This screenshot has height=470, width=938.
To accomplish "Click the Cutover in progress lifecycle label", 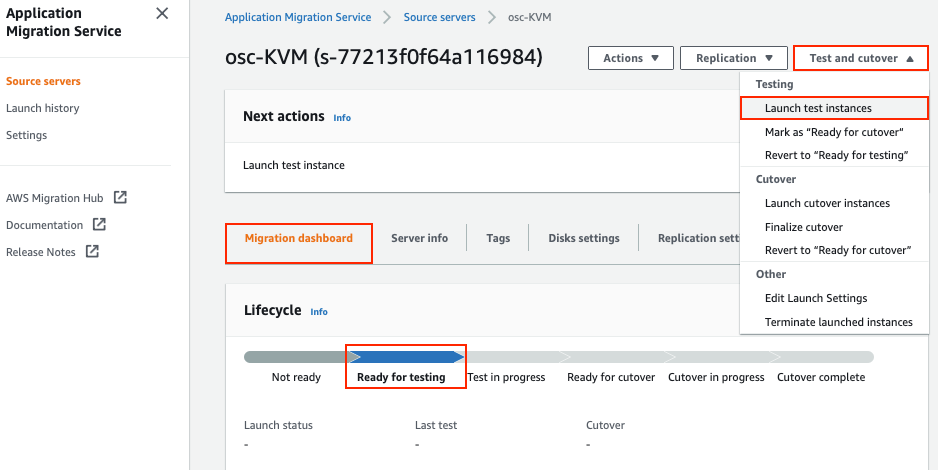I will (716, 377).
